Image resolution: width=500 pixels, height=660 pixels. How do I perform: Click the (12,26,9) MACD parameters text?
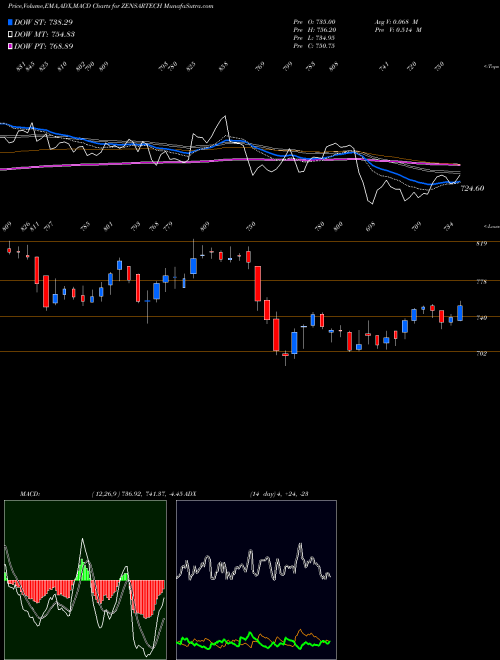point(138,494)
